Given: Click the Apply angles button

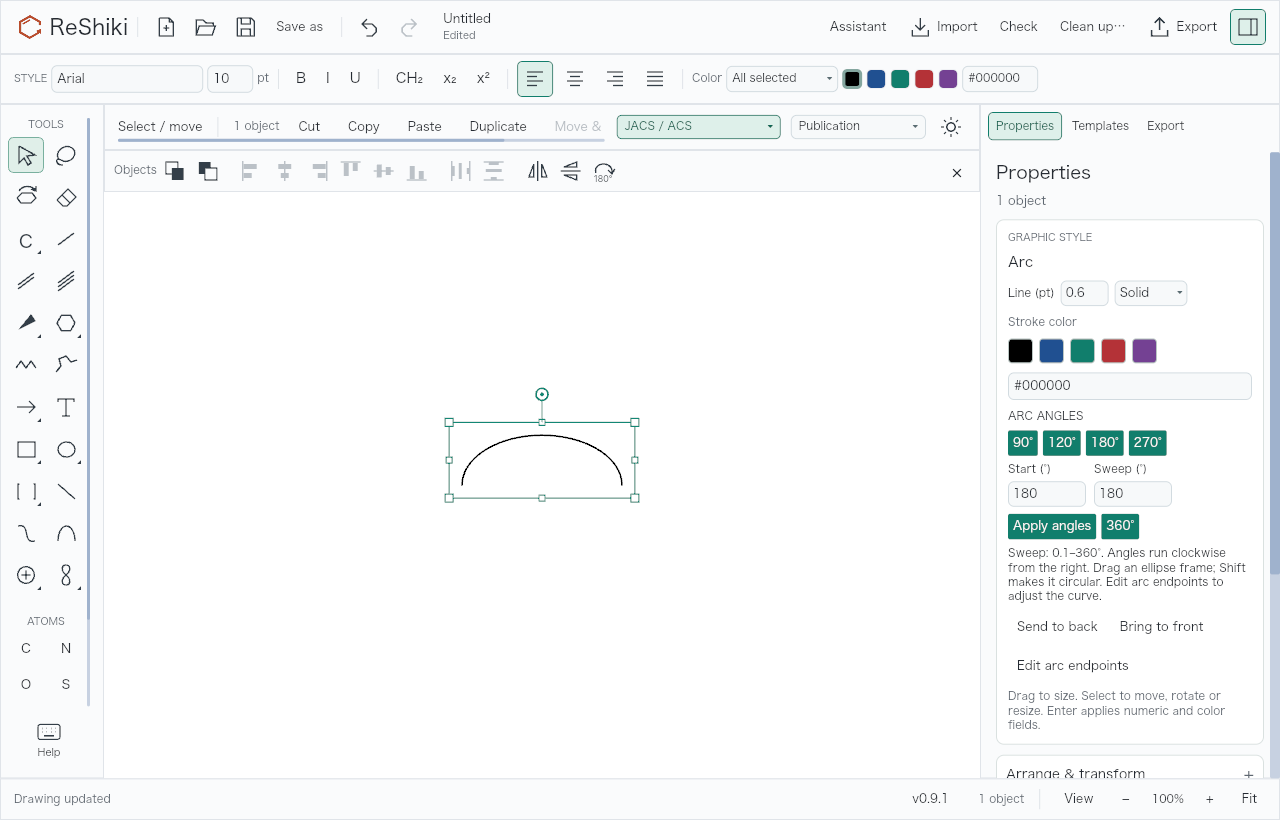Looking at the screenshot, I should tap(1052, 526).
